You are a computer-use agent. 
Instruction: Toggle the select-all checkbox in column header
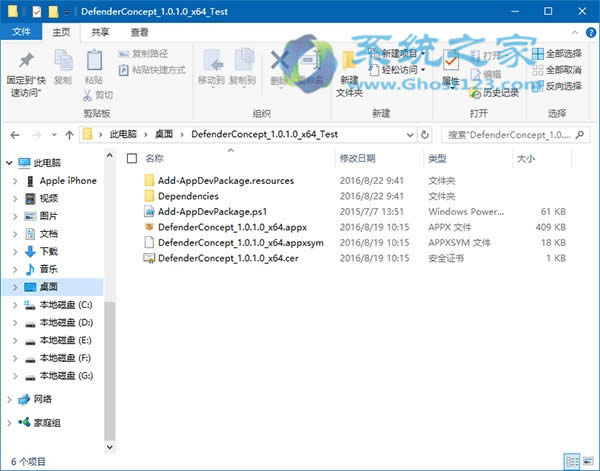pos(132,158)
